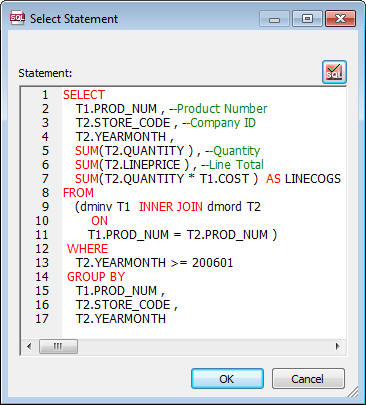
Task: Click the --Line Total comment
Action: point(233,165)
